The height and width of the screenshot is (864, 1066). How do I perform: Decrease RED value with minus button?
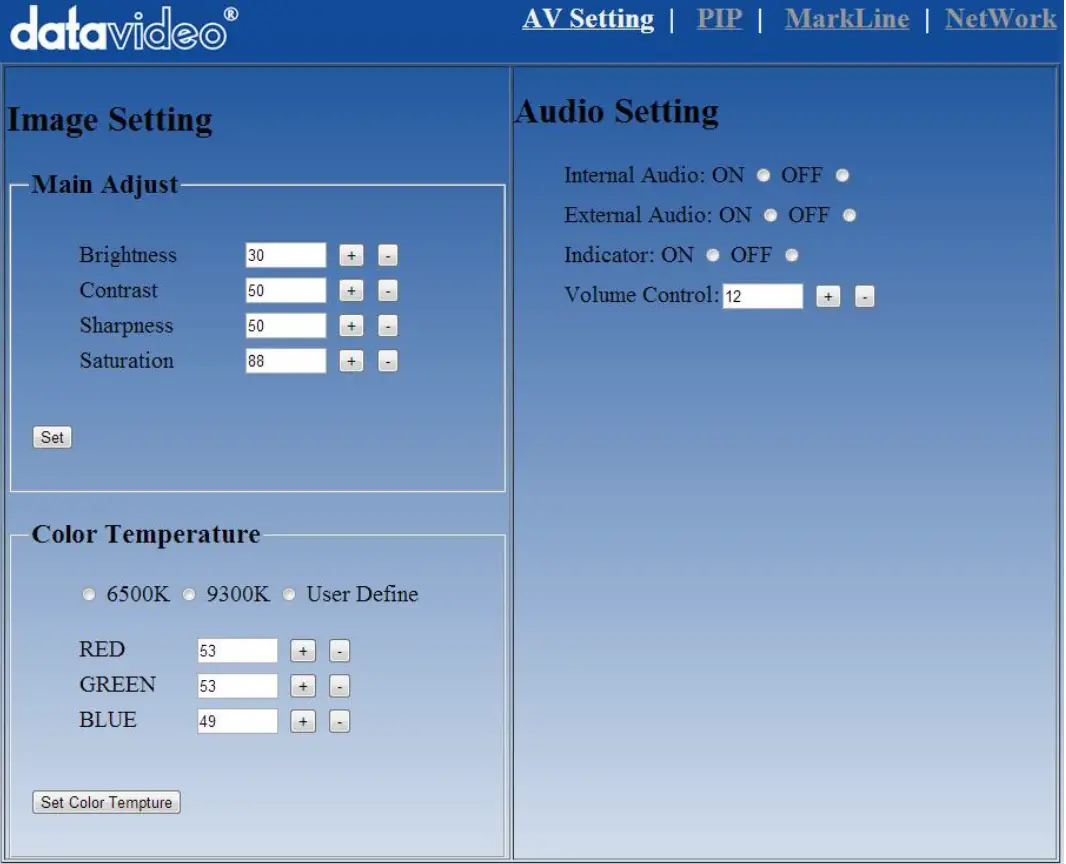click(x=339, y=651)
